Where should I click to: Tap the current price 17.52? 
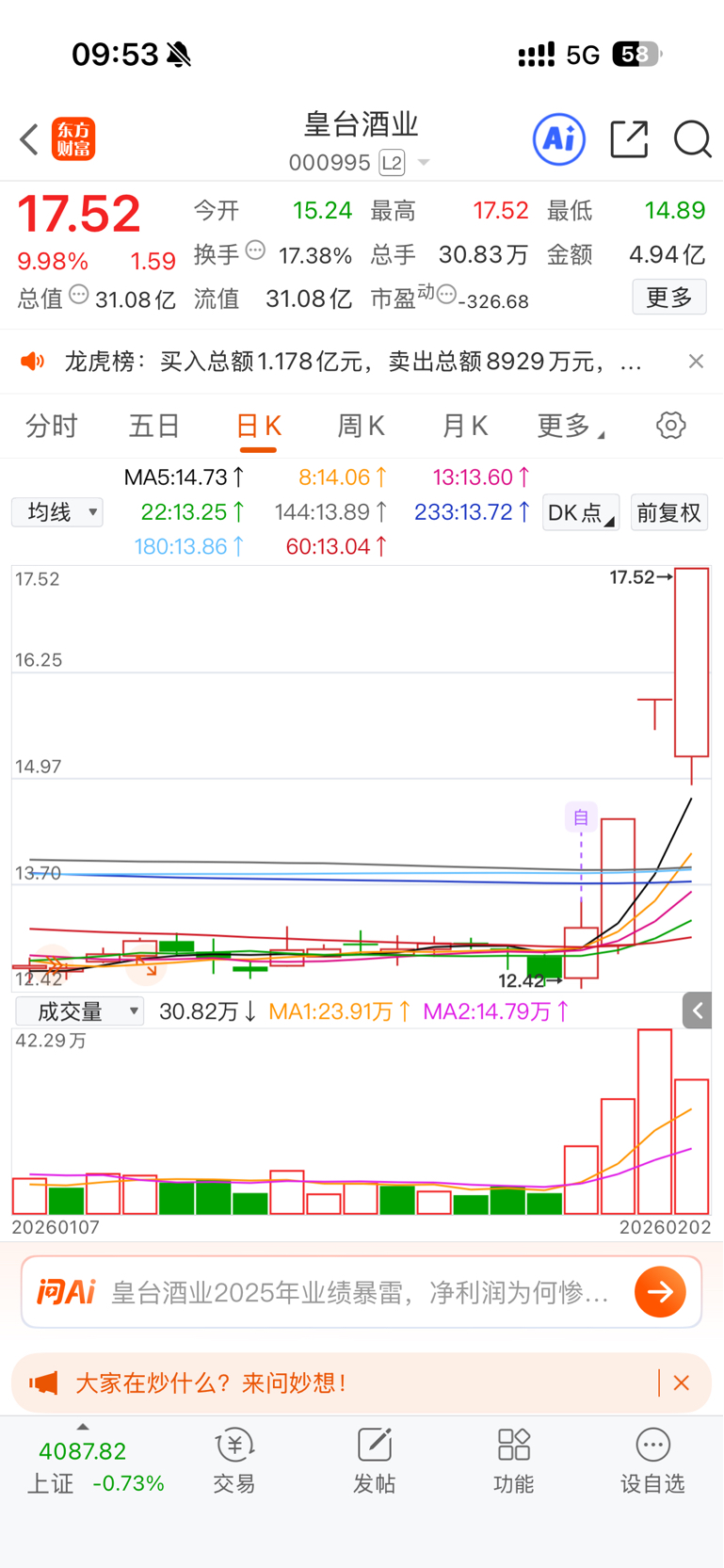(79, 215)
